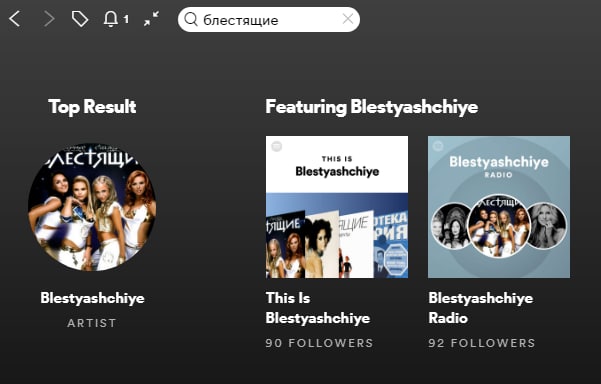601x384 pixels.
Task: Open Blestyashchiye Radio playlist cover
Action: click(499, 207)
